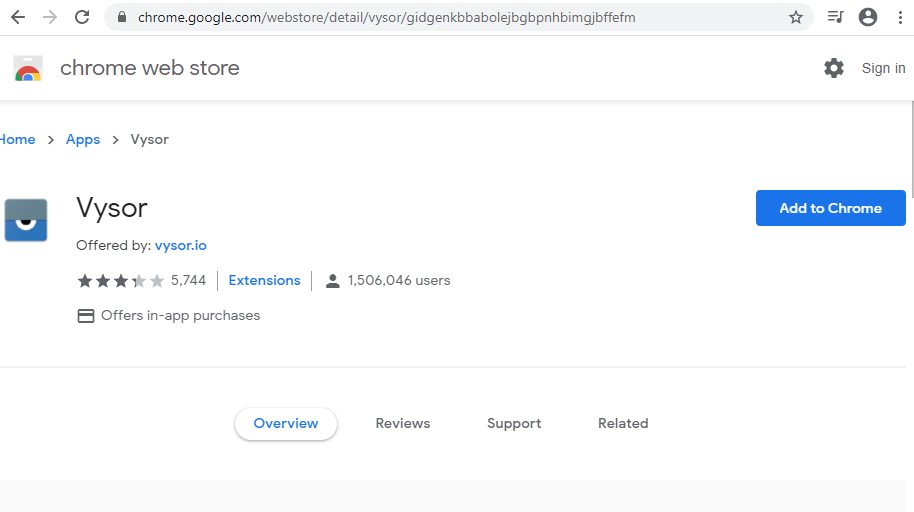Open the Support tab
The height and width of the screenshot is (512, 914).
pyautogui.click(x=514, y=424)
